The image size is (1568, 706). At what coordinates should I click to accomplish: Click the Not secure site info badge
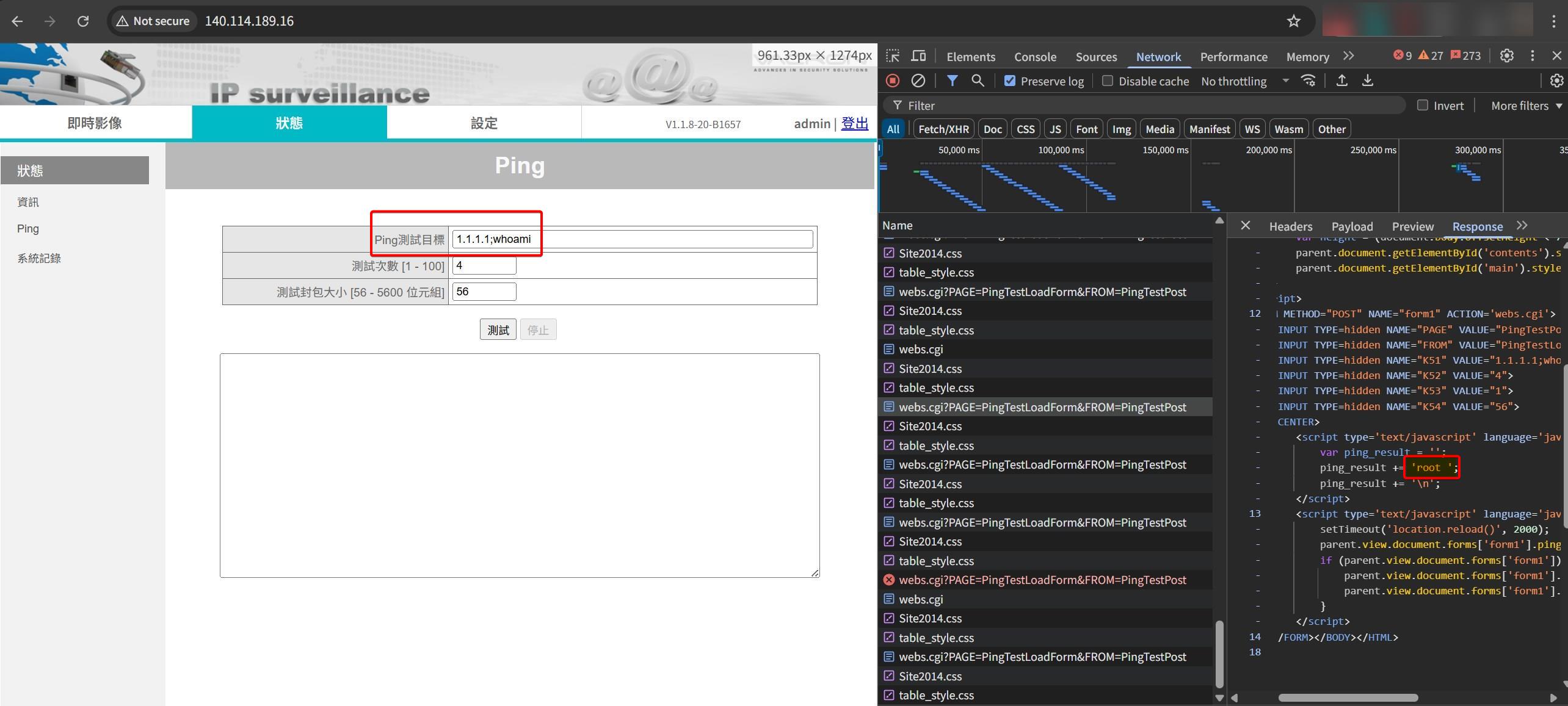(x=153, y=21)
